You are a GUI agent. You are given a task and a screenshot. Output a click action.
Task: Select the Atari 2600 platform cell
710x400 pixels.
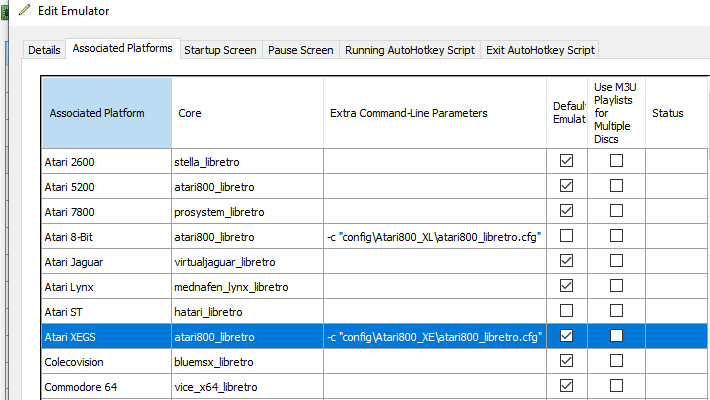tap(107, 162)
